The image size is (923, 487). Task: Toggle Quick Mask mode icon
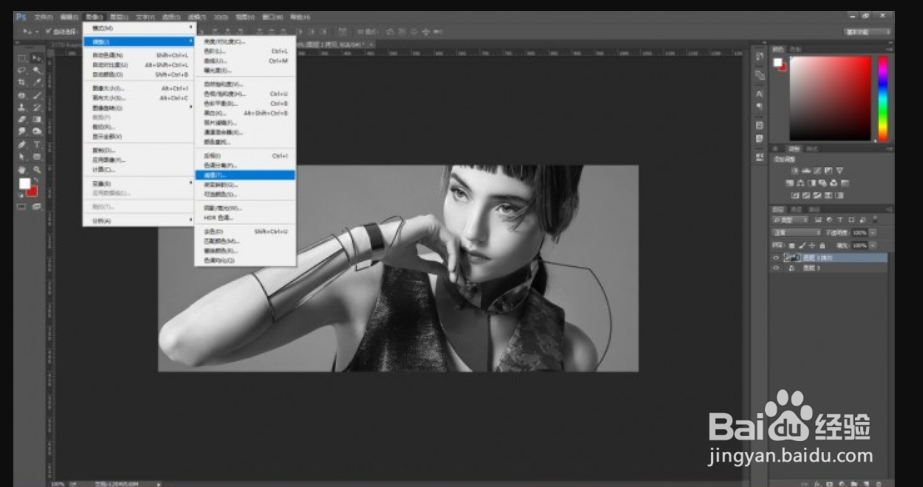[22, 207]
